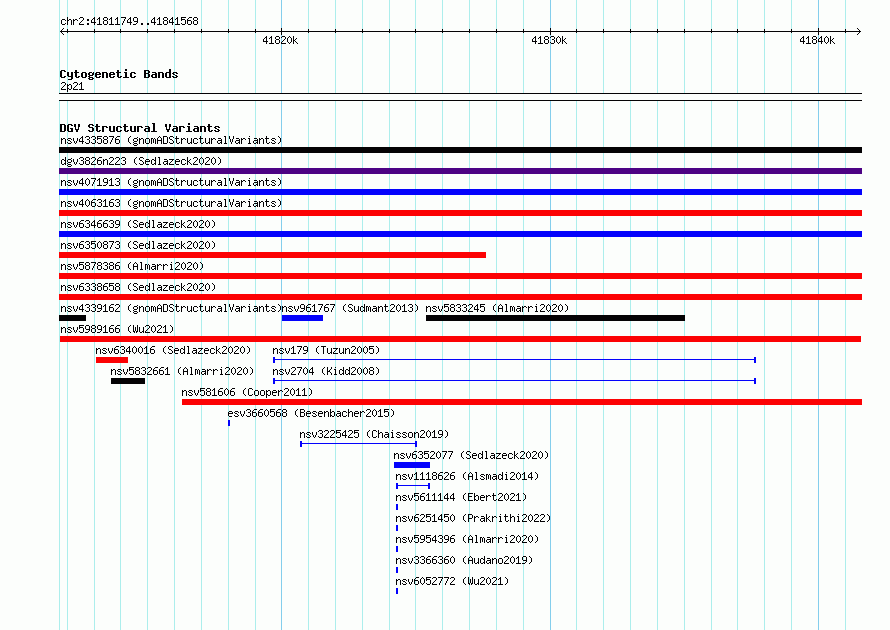
Task: Click nsv5989166 Wu2021 label
Action: click(117, 329)
